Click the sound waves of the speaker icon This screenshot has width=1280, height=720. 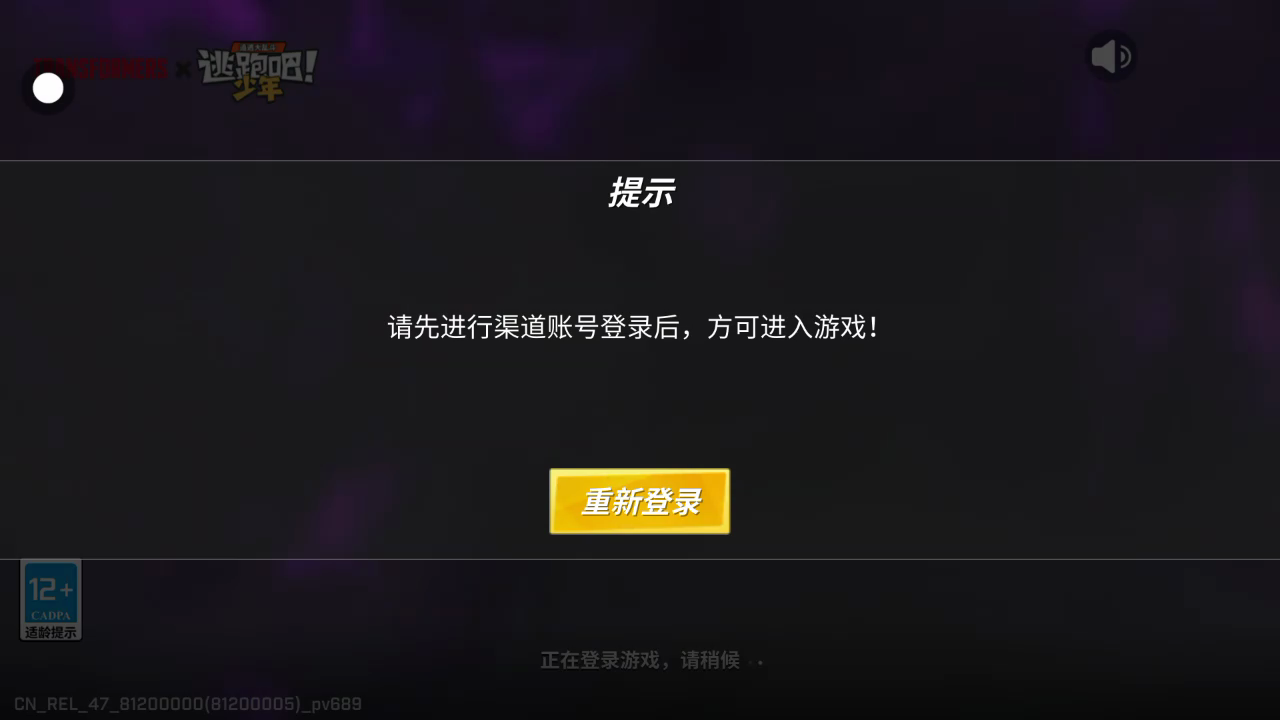1125,57
